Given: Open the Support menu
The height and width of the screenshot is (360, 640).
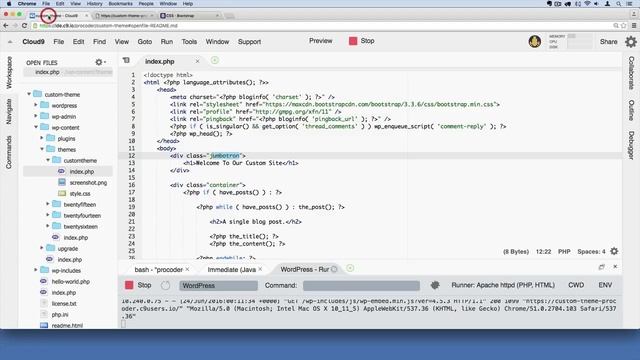Looking at the screenshot, I should click(249, 42).
